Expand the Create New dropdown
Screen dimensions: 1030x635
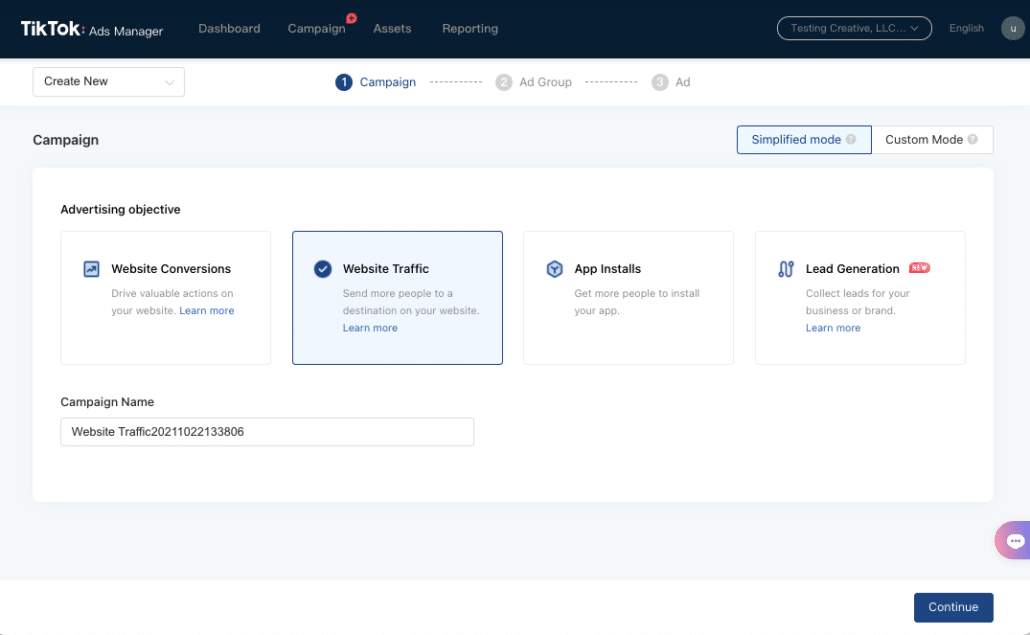click(x=108, y=81)
